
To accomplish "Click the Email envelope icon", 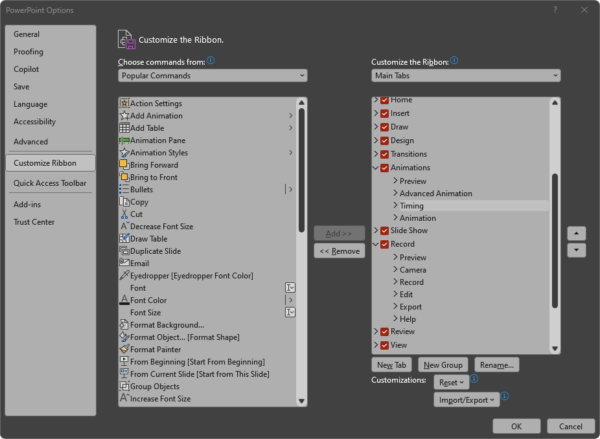I will [x=124, y=263].
